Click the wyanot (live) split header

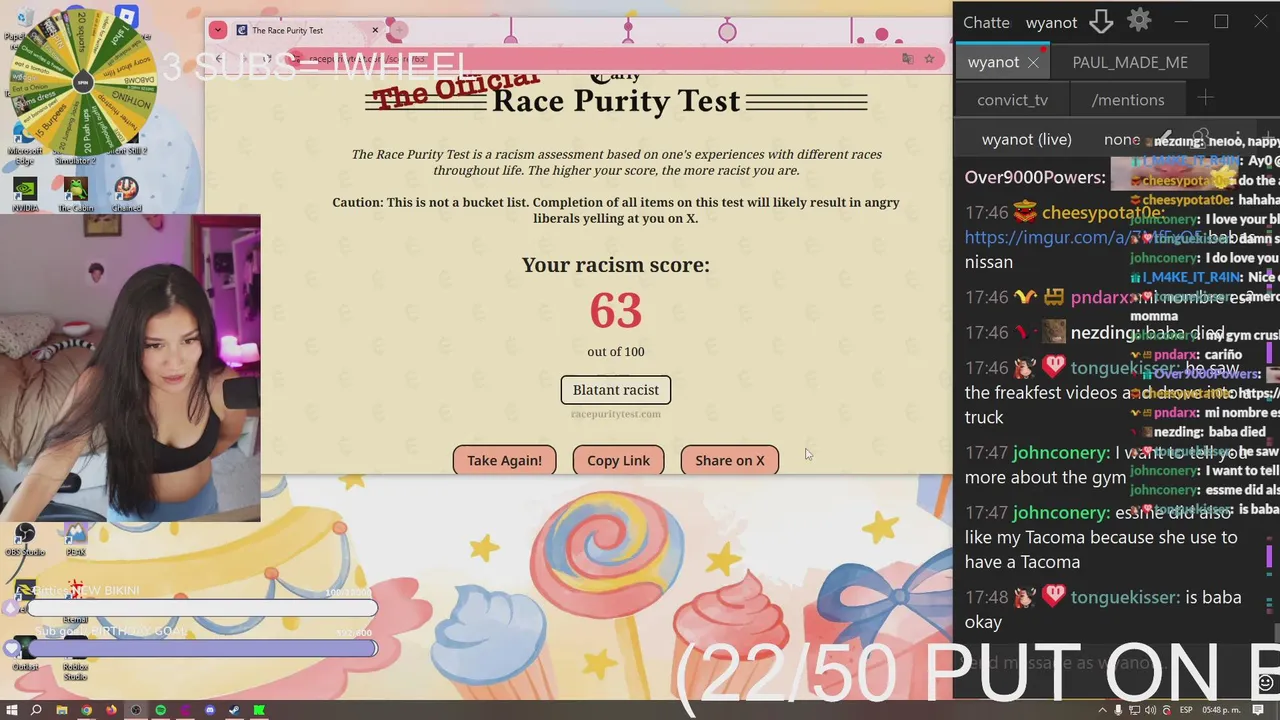coord(1026,139)
